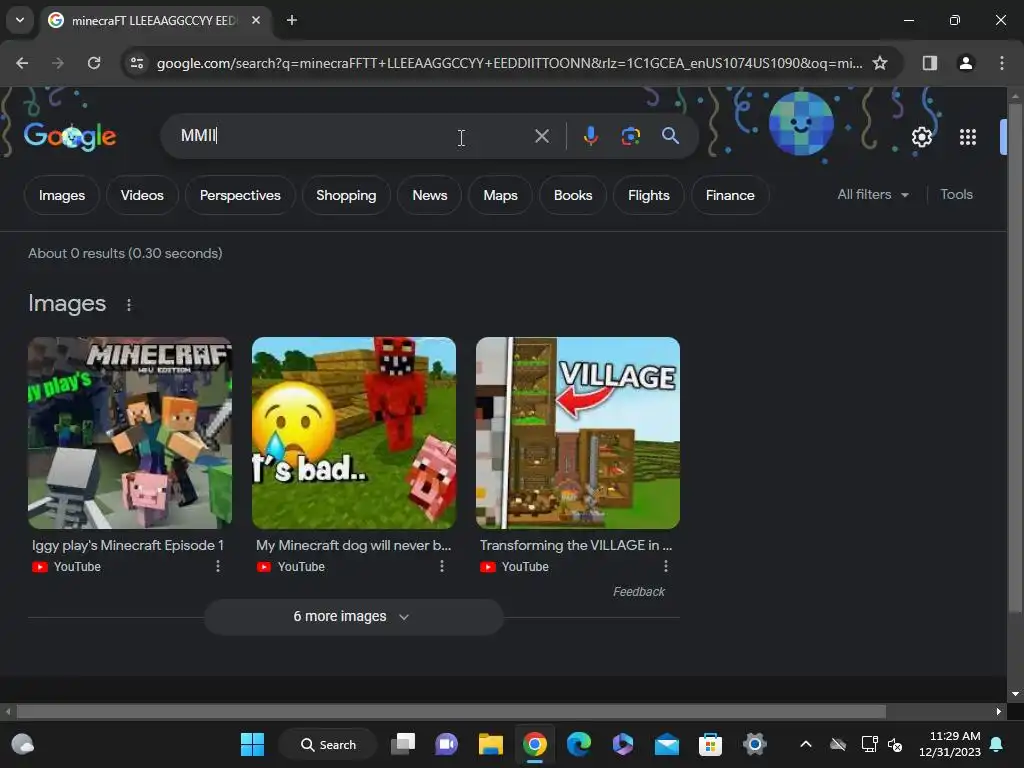
Task: Open Transforming the VILLAGE title link
Action: (x=576, y=545)
